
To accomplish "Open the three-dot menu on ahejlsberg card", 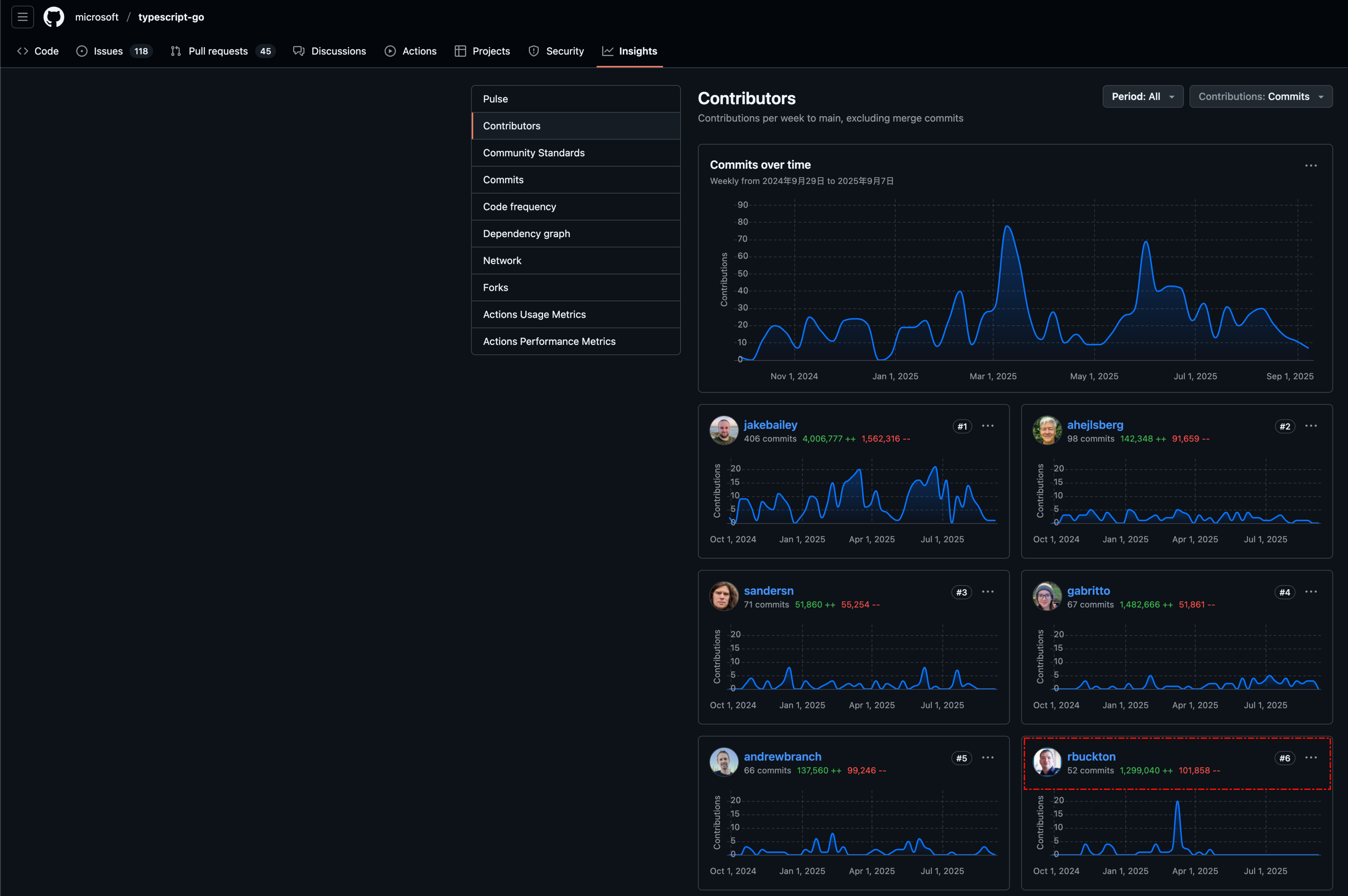I will 1311,426.
